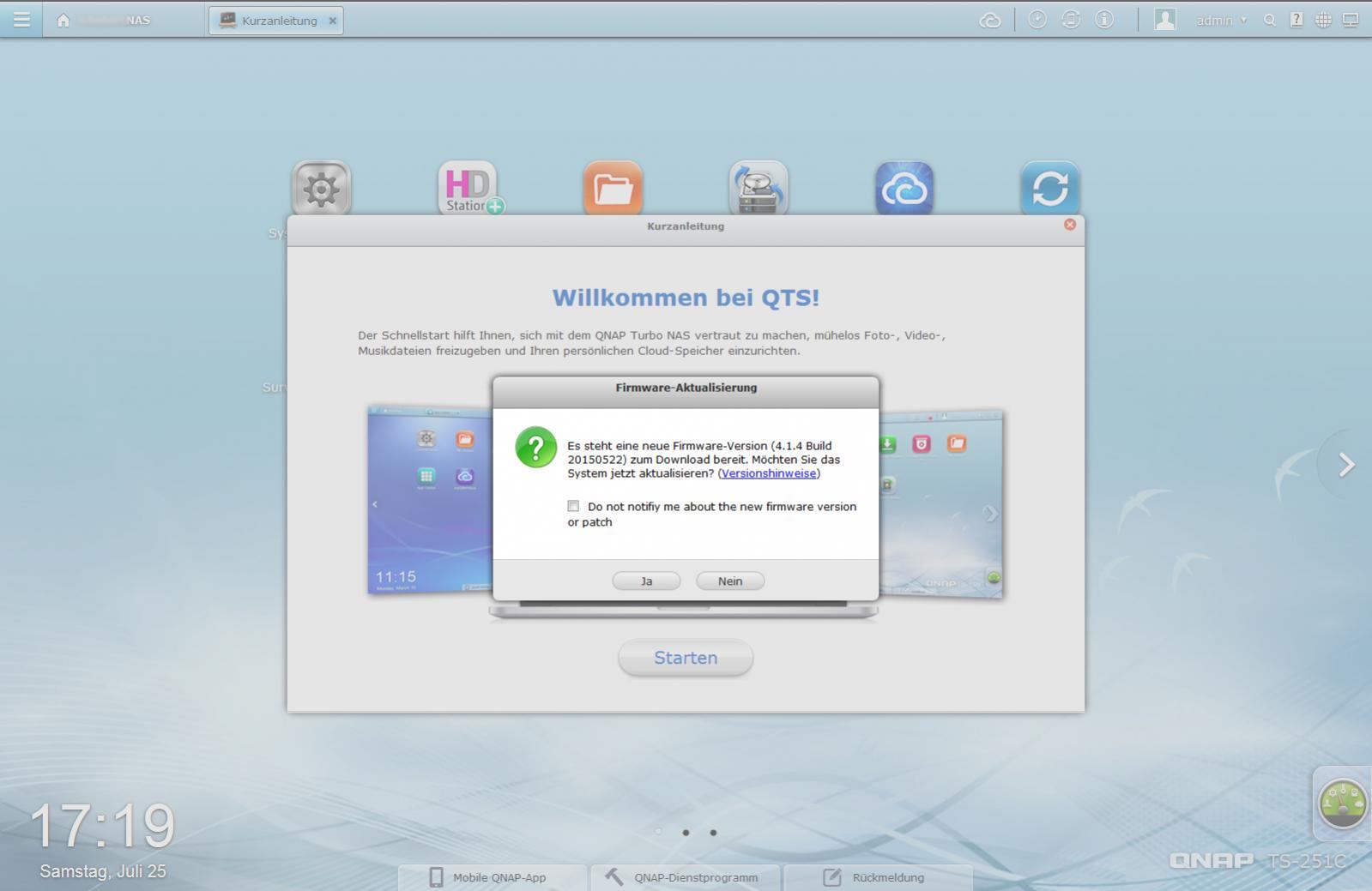This screenshot has height=891, width=1372.
Task: Click the 17:19 desktop clock
Action: (x=102, y=826)
